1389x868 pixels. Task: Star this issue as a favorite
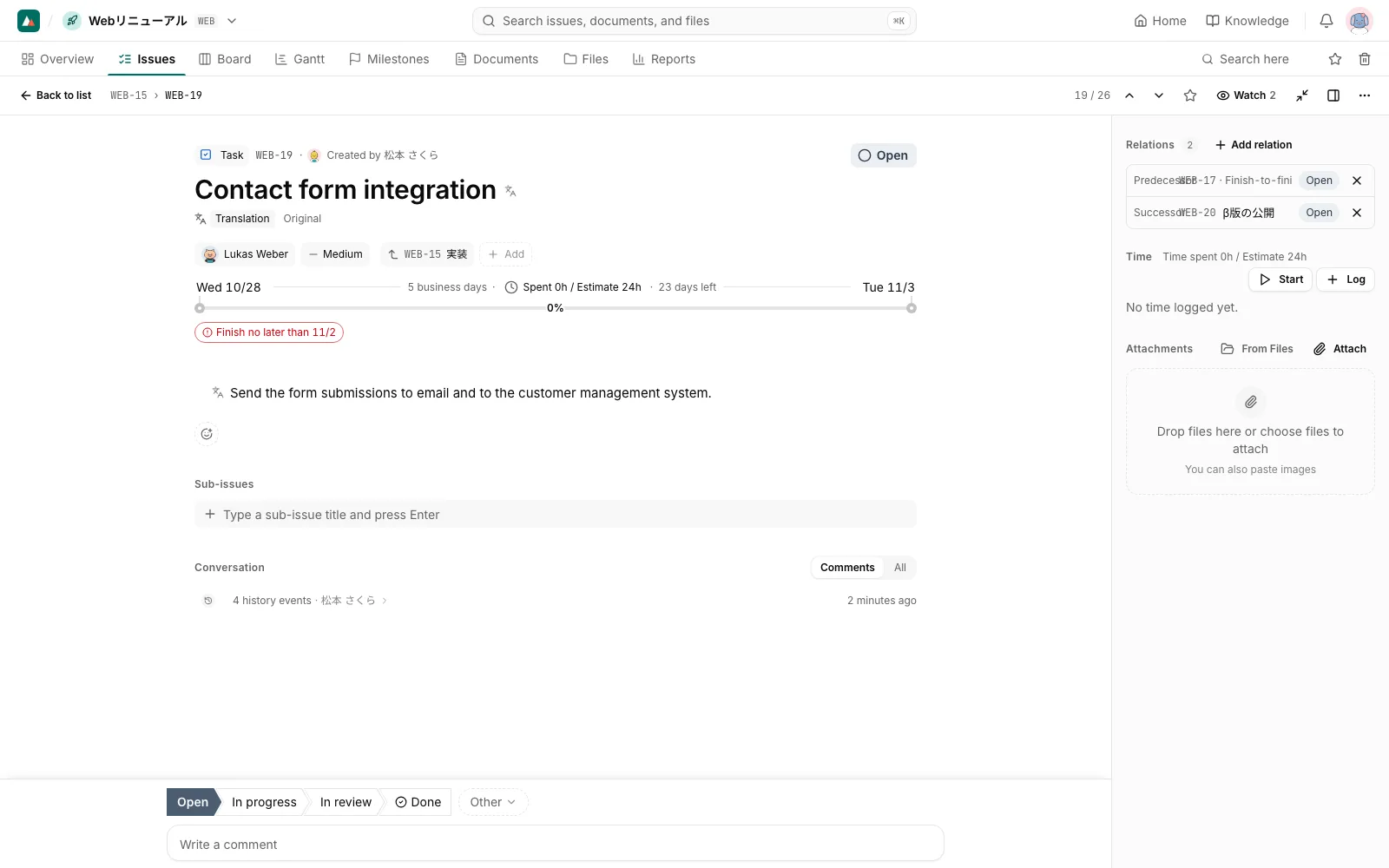pos(1190,95)
